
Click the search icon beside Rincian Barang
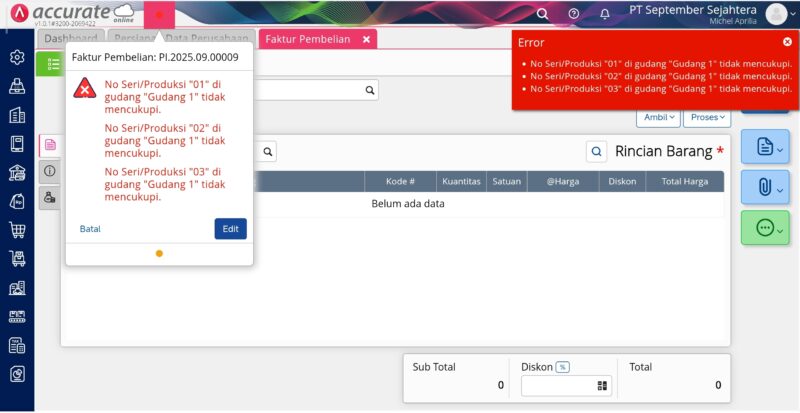pyautogui.click(x=596, y=152)
